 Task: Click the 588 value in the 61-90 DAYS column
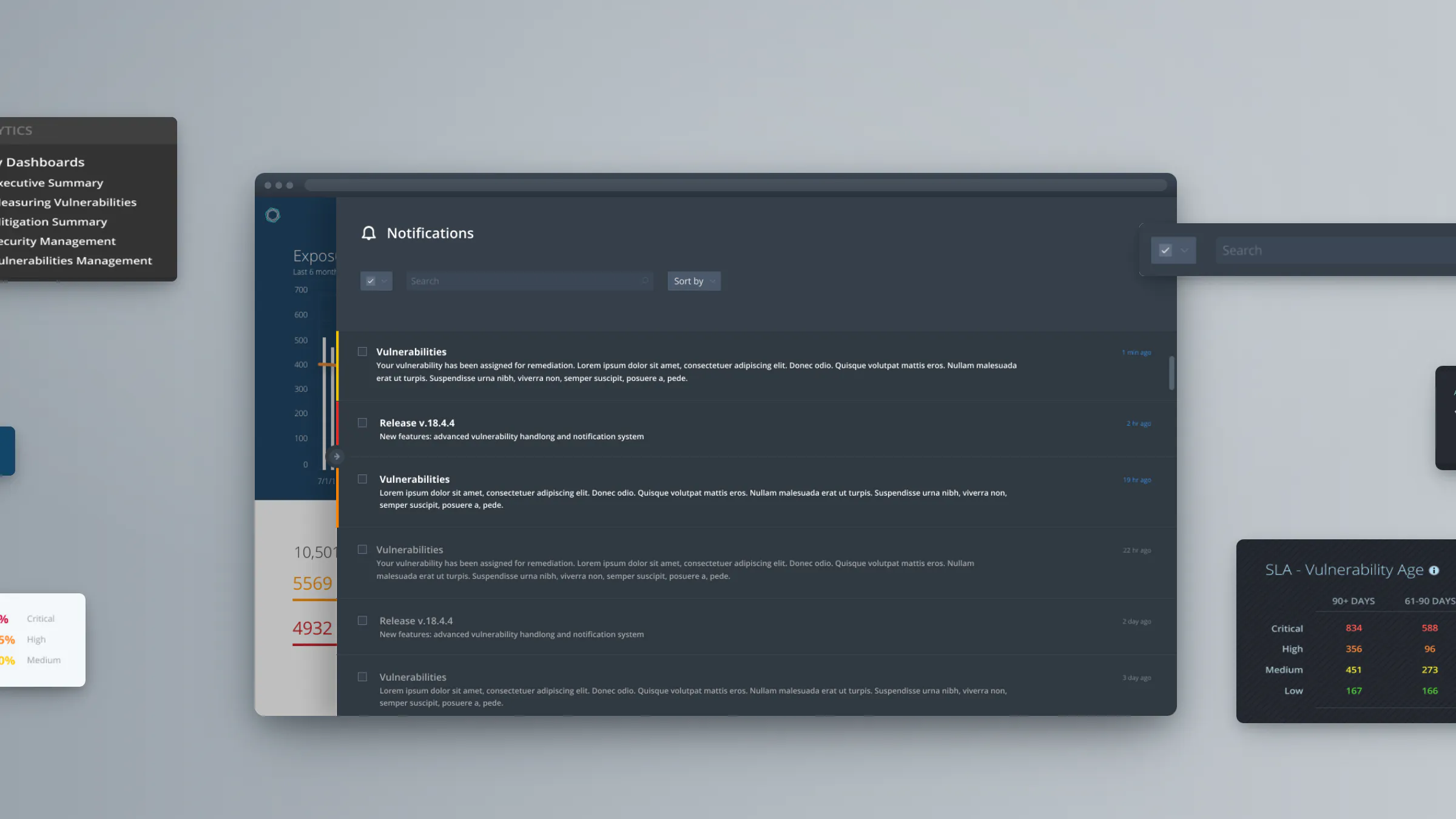(1429, 628)
